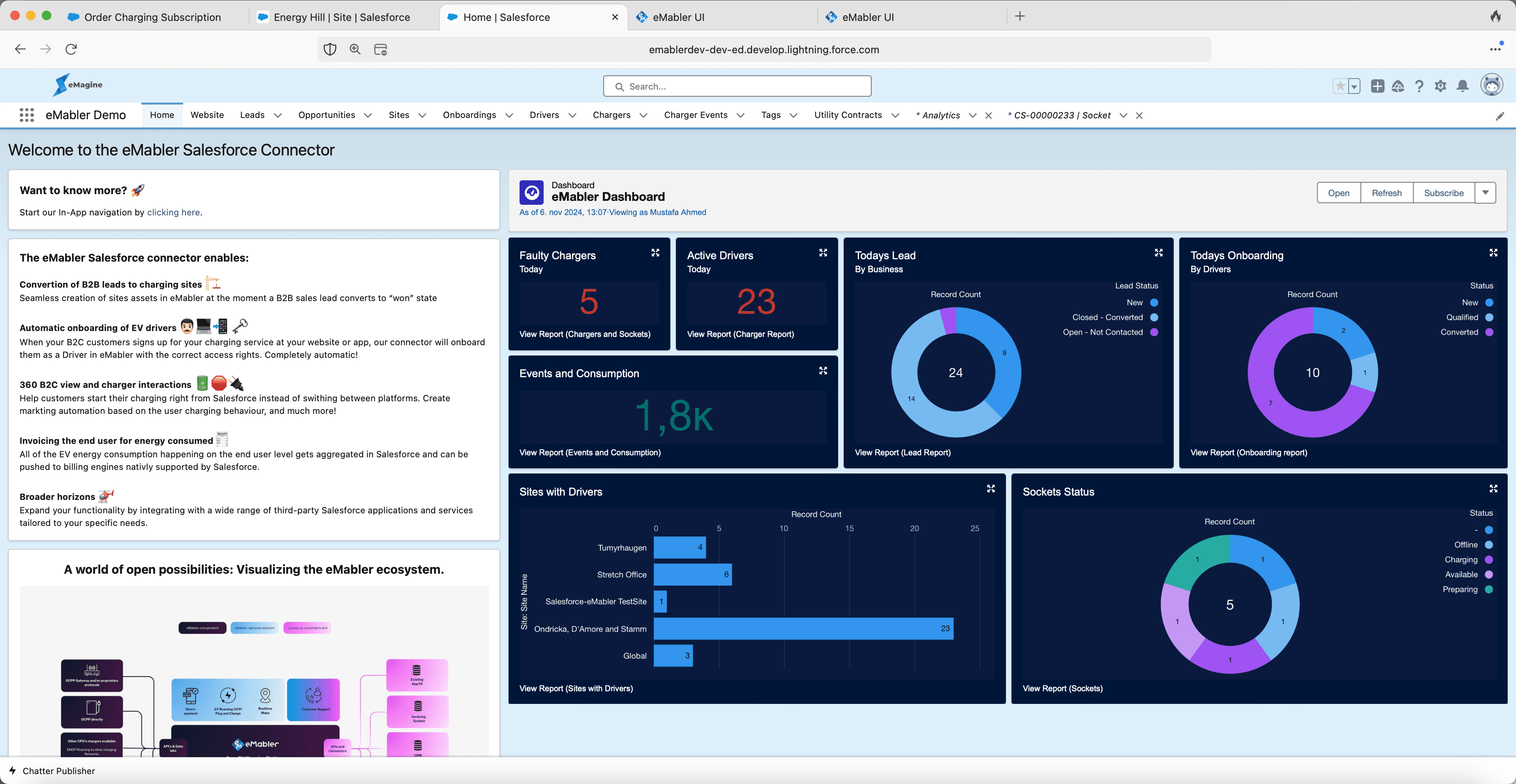1516x784 pixels.
Task: Click the Ondricka, D'Amore and Stamm bar
Action: point(803,628)
